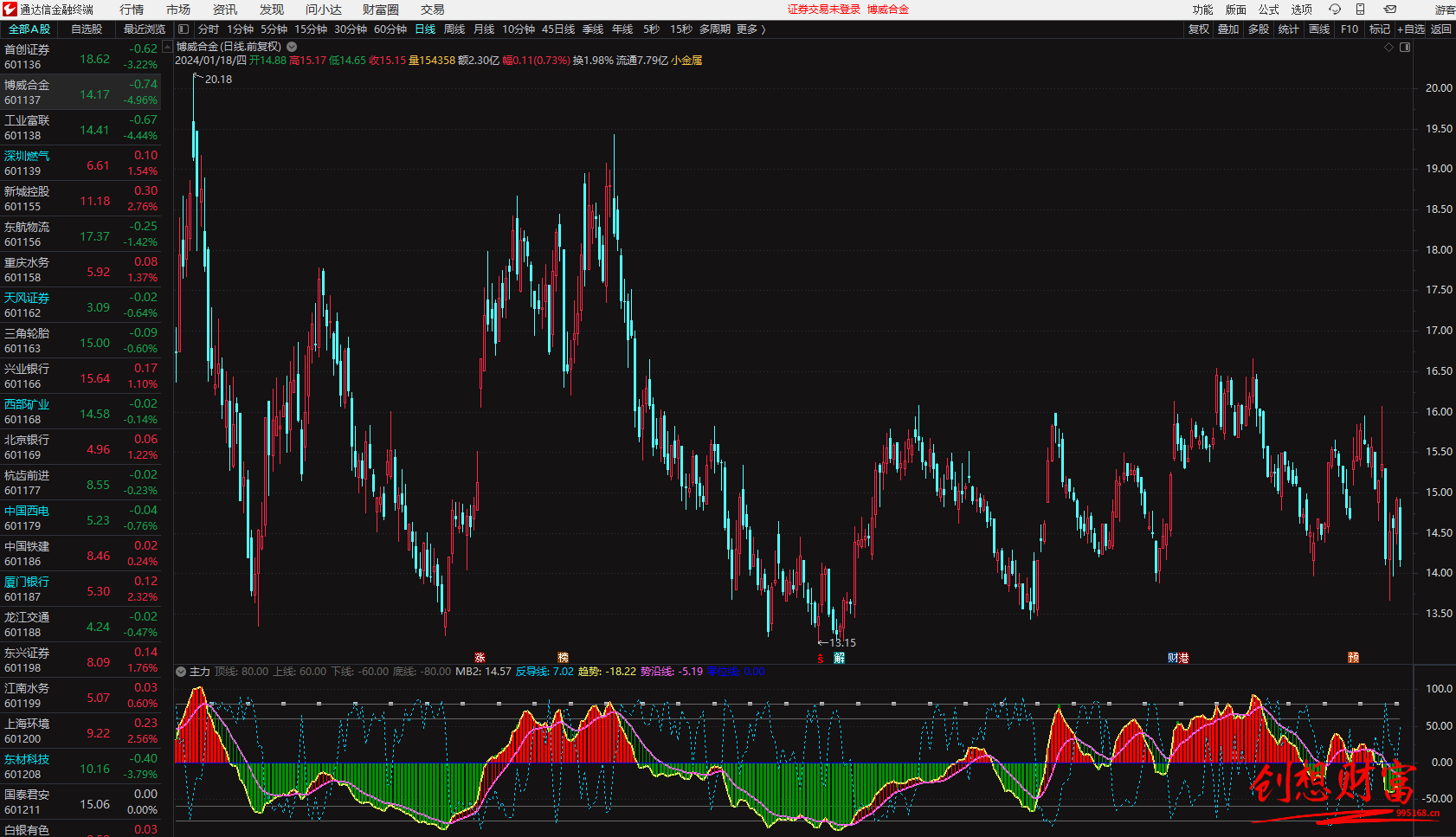Image resolution: width=1456 pixels, height=837 pixels.
Task: Open the 市场 menu
Action: (178, 10)
